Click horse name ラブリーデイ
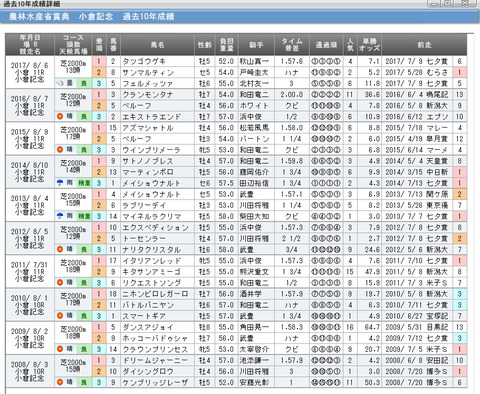This screenshot has height=394, width=480. pos(144,205)
